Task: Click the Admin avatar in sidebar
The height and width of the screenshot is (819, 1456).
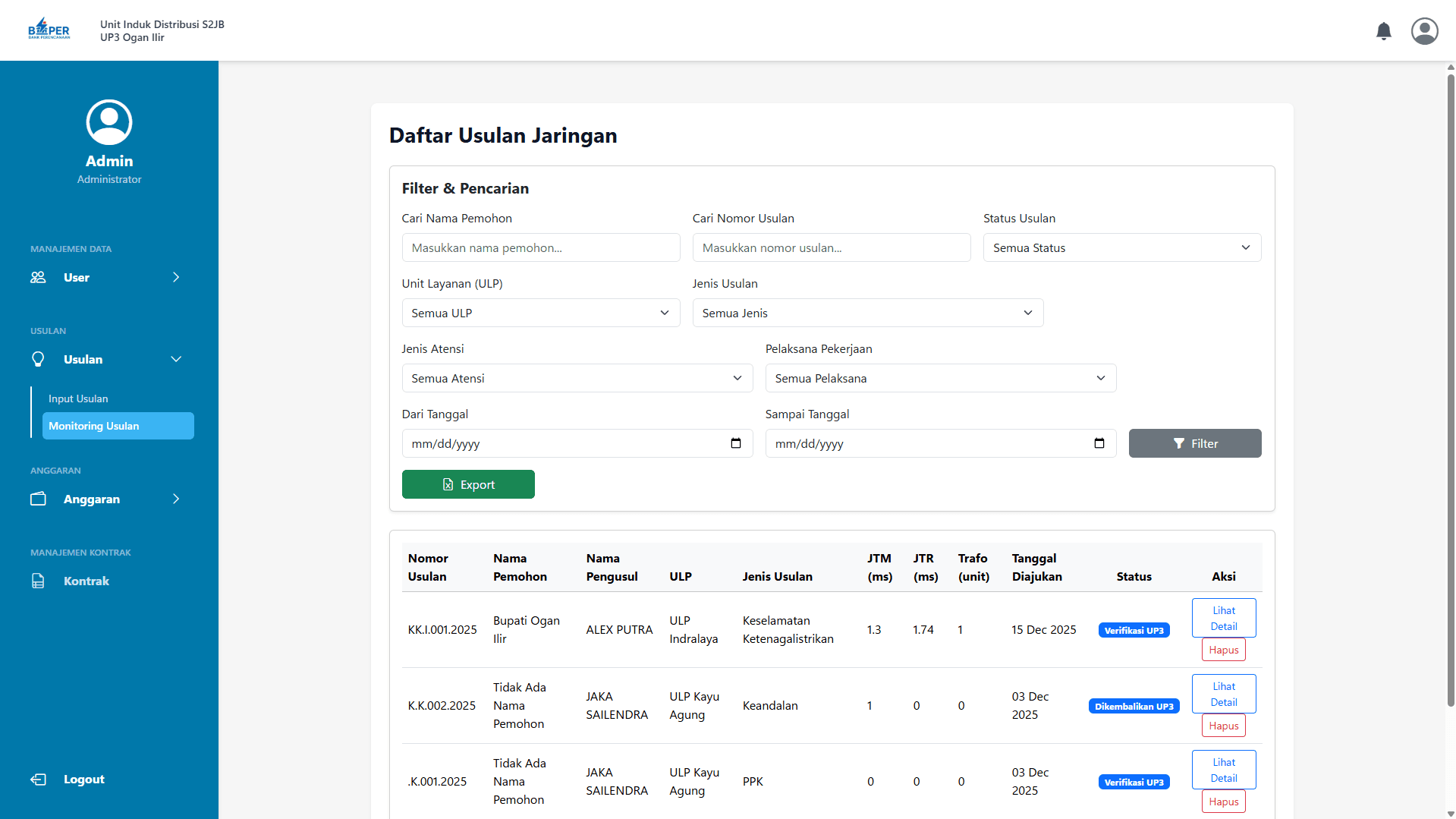Action: point(109,122)
